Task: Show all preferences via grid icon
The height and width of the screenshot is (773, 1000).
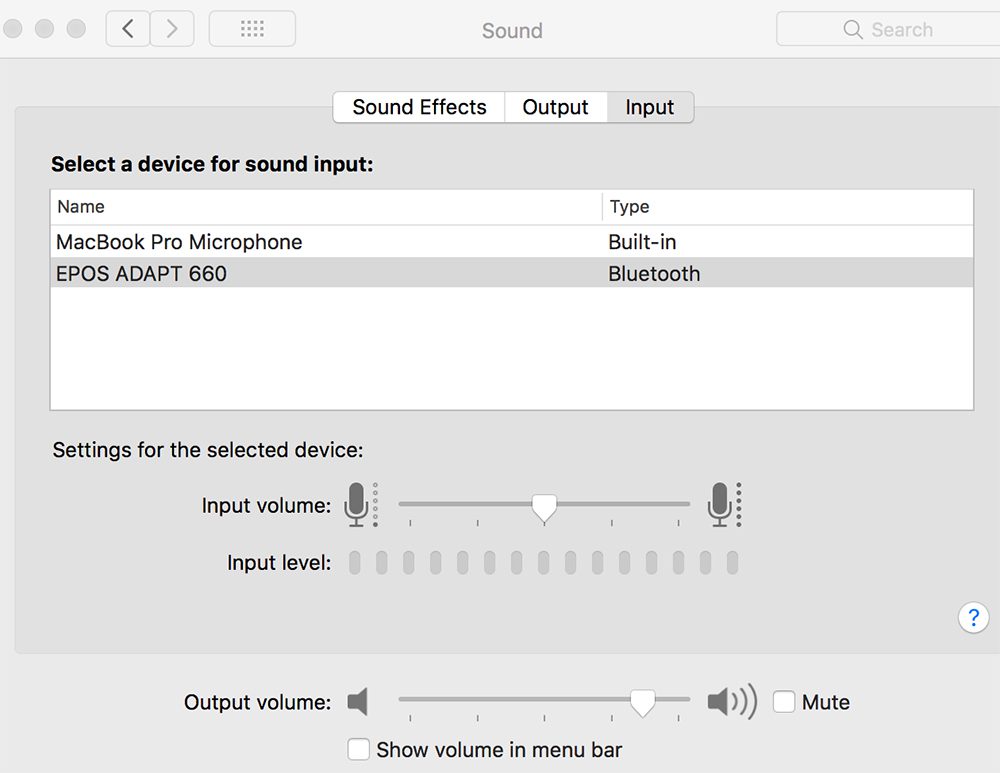Action: pyautogui.click(x=252, y=29)
